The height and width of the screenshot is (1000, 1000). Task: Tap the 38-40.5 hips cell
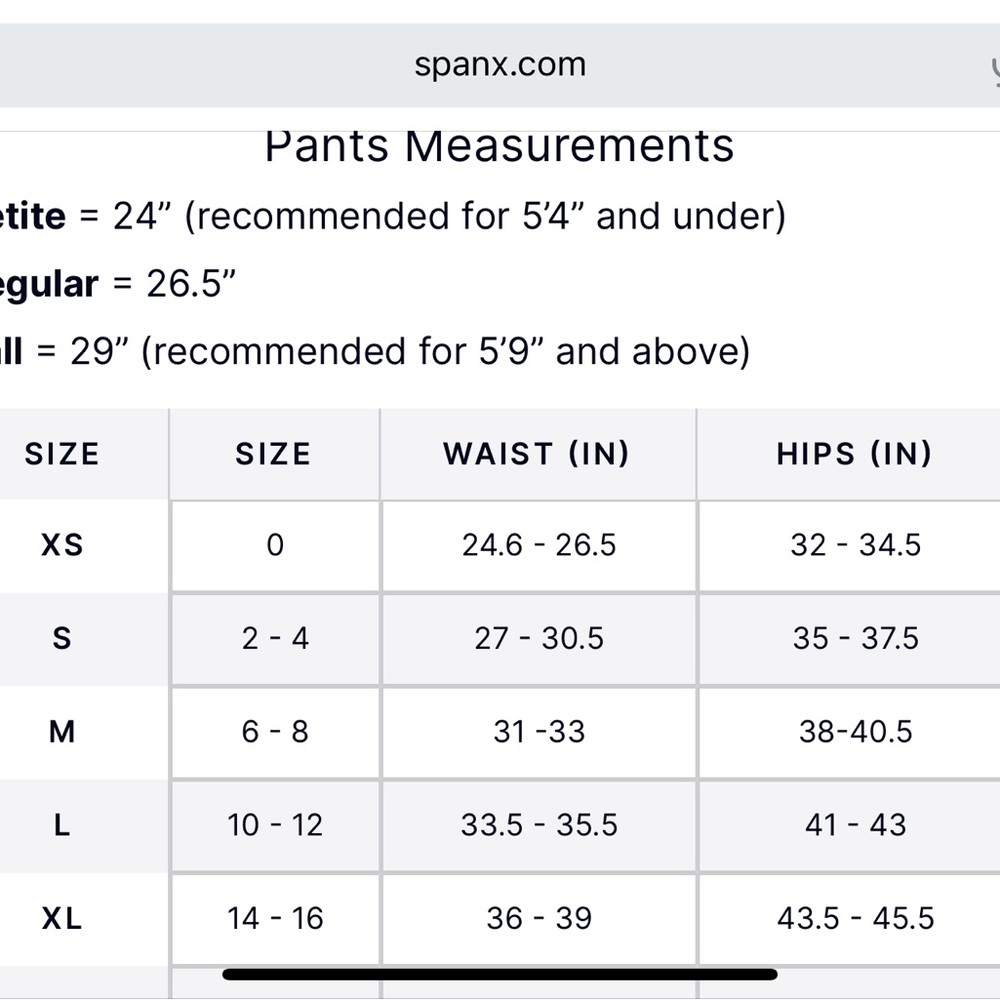[x=856, y=732]
